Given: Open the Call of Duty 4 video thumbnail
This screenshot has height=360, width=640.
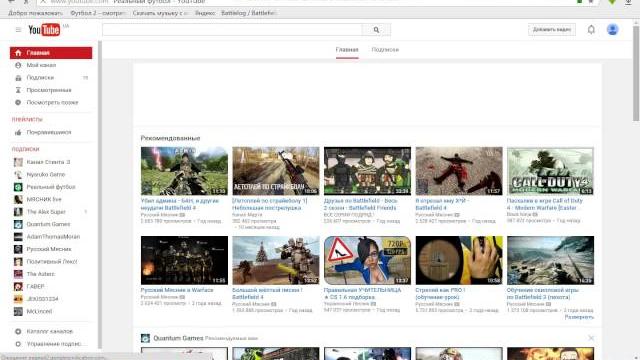Looking at the screenshot, I should [550, 171].
